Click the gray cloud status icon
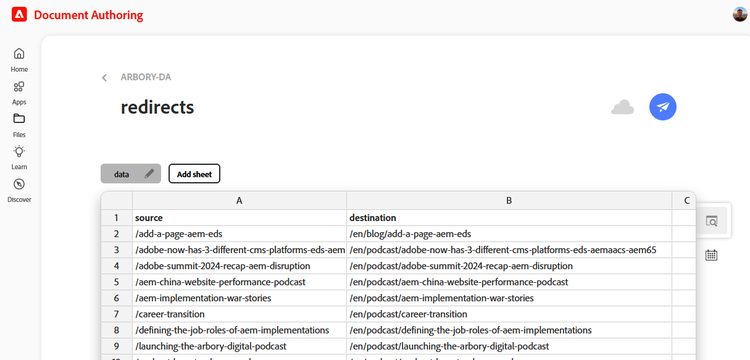Viewport: 750px width, 360px height. (x=622, y=107)
